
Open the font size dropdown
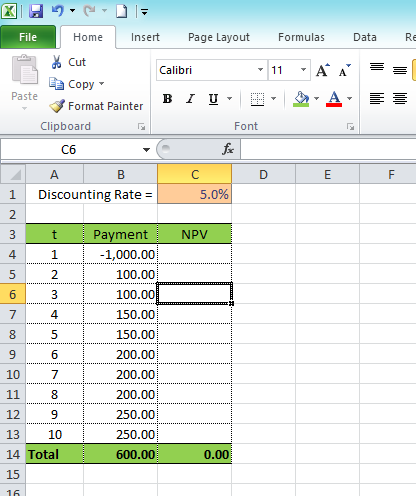pyautogui.click(x=303, y=70)
